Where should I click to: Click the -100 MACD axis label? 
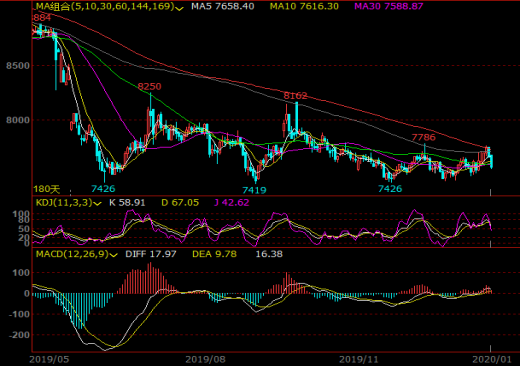19,314
